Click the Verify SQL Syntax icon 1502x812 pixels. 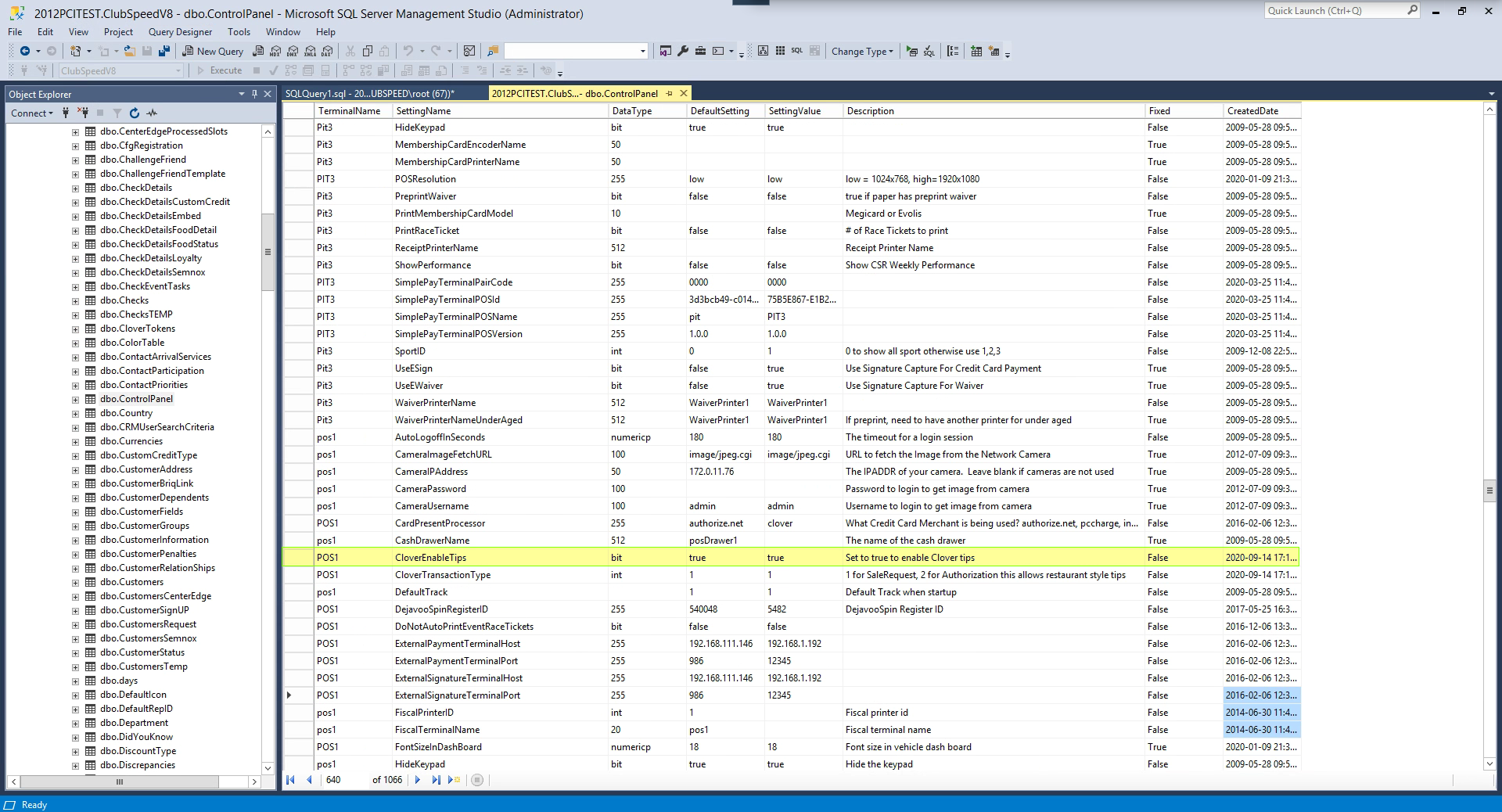[x=929, y=51]
